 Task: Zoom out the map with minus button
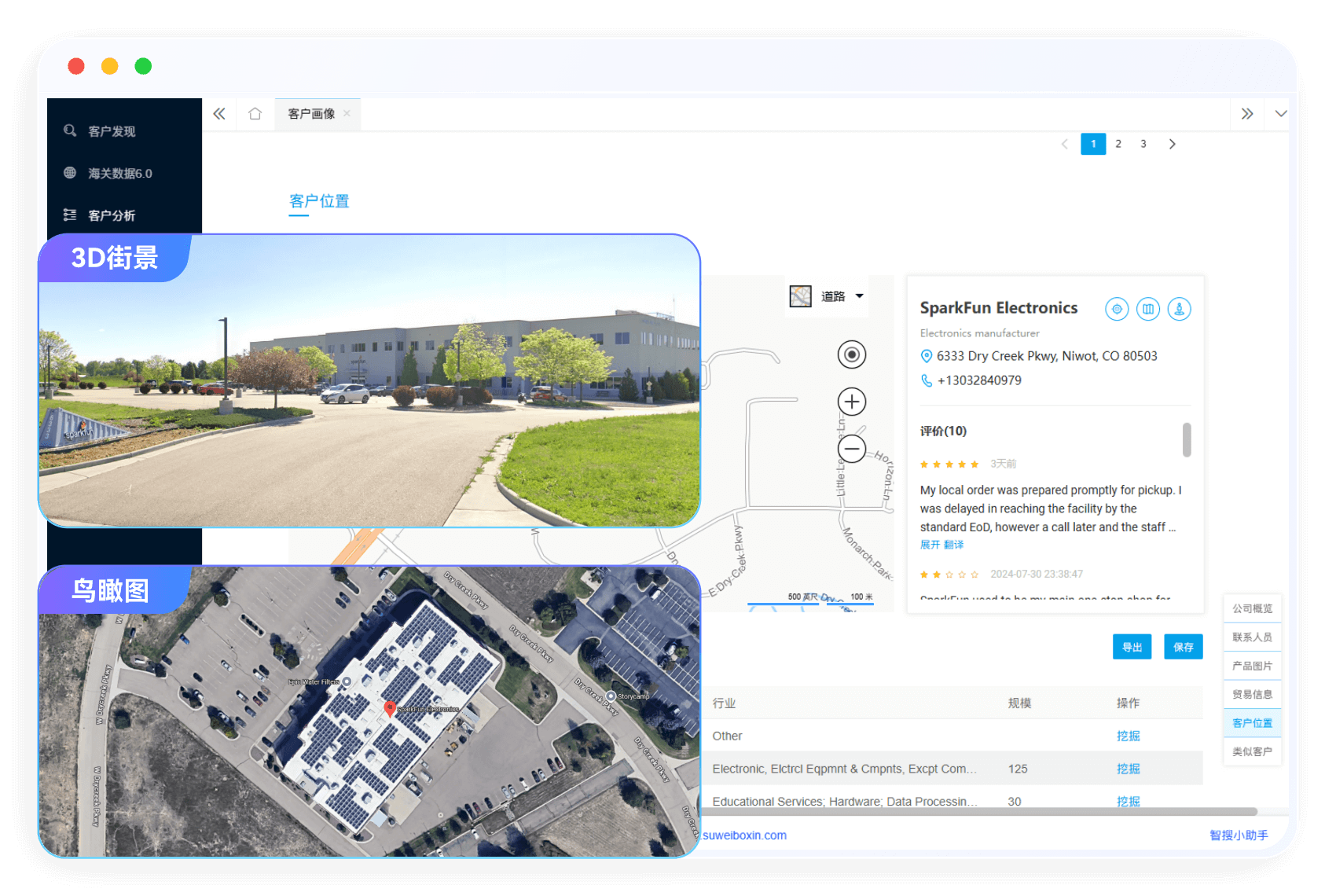851,449
